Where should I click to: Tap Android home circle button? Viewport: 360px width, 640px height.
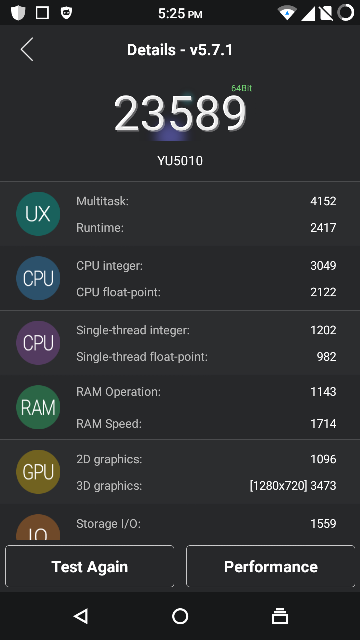[x=180, y=616]
